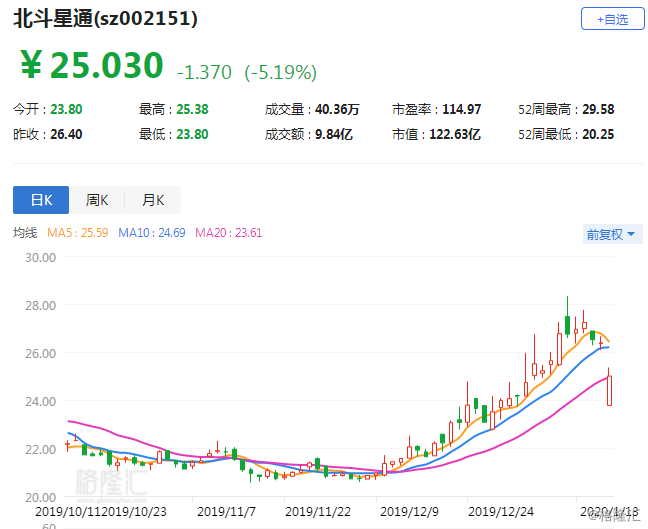Viewport: 648px width, 529px height.
Task: Click the MA20 : 23.61 legend
Action: point(229,233)
